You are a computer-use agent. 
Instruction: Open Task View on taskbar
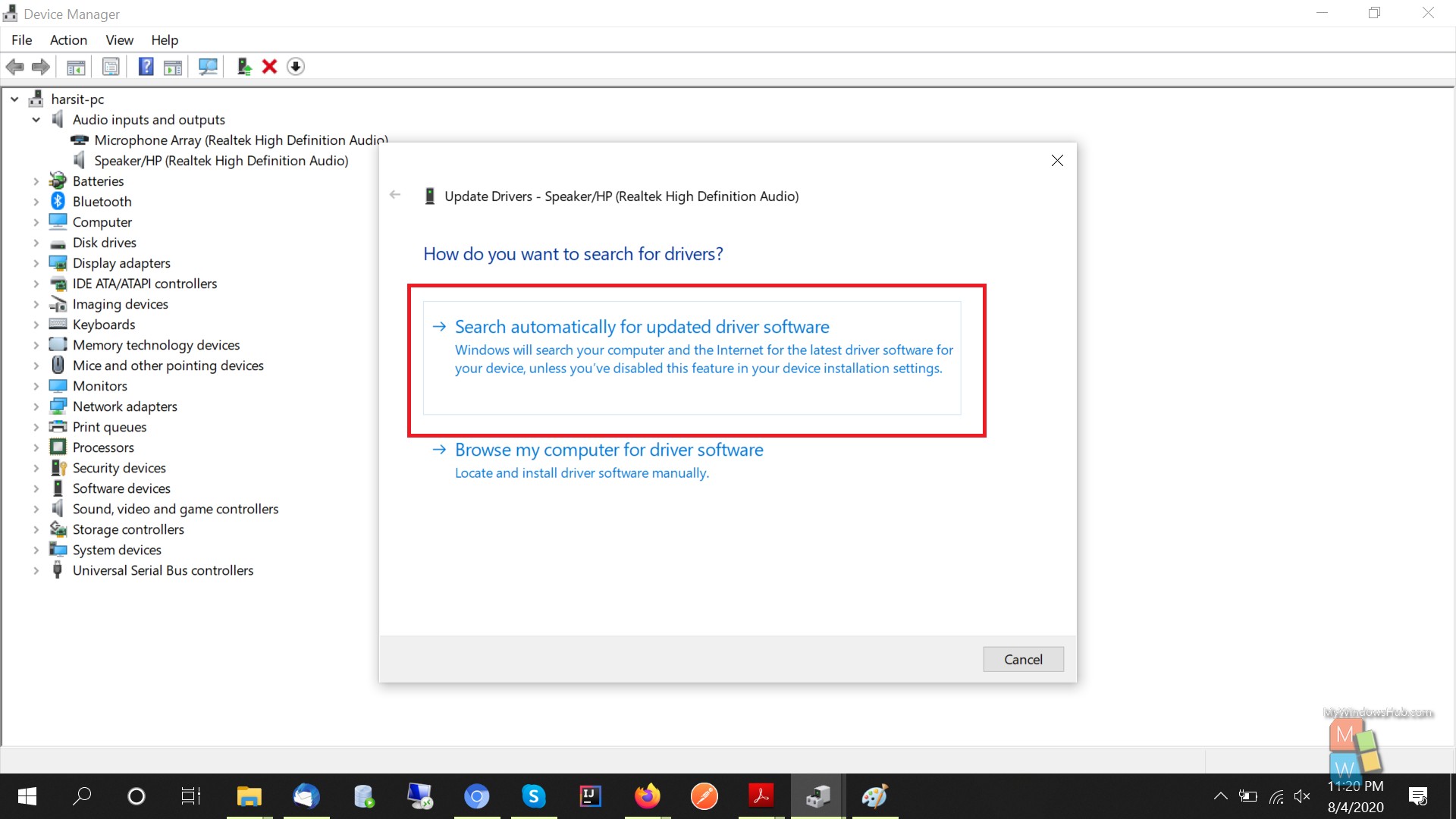(x=190, y=796)
